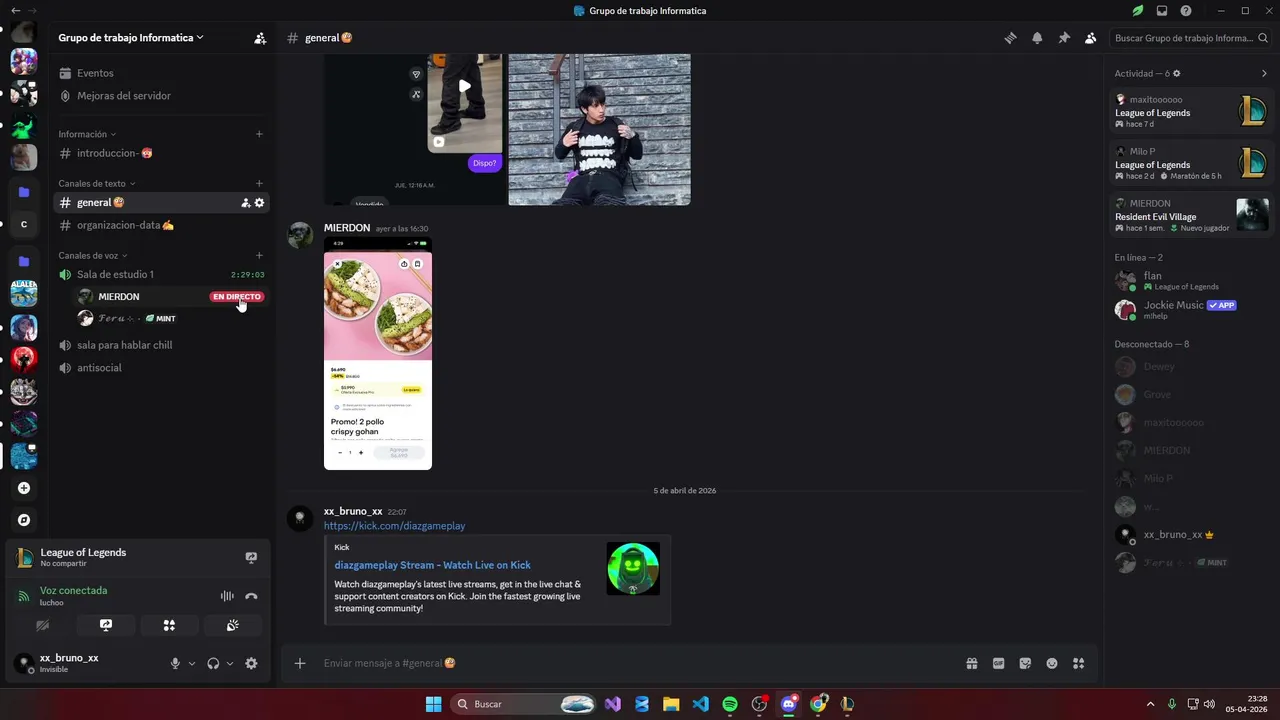Join the antisocial voice channel
The height and width of the screenshot is (720, 1280).
click(x=161, y=368)
